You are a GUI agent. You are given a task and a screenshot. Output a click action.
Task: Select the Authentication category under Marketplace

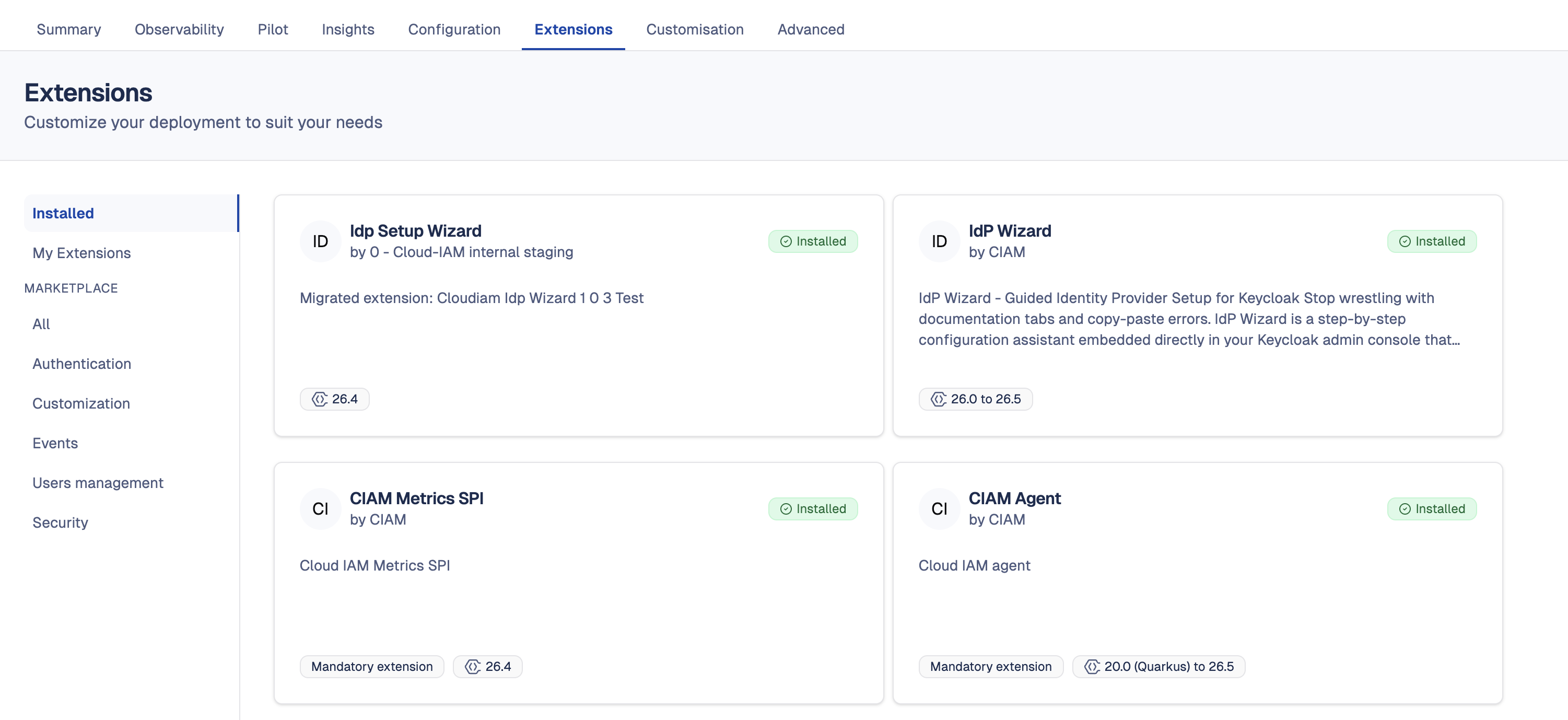pos(81,364)
